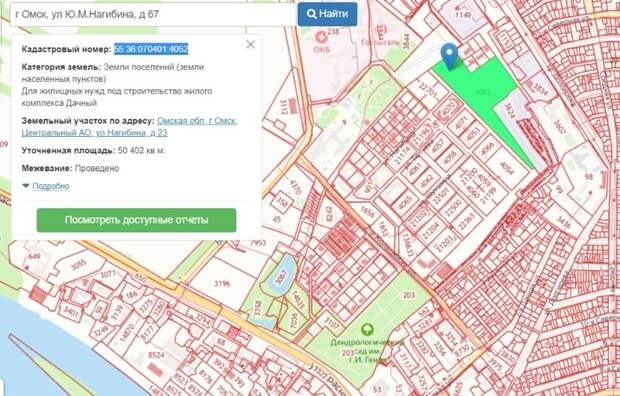Viewport: 620px width, 396px height.
Task: Select the highlighted cadastral number text
Action: [151, 49]
